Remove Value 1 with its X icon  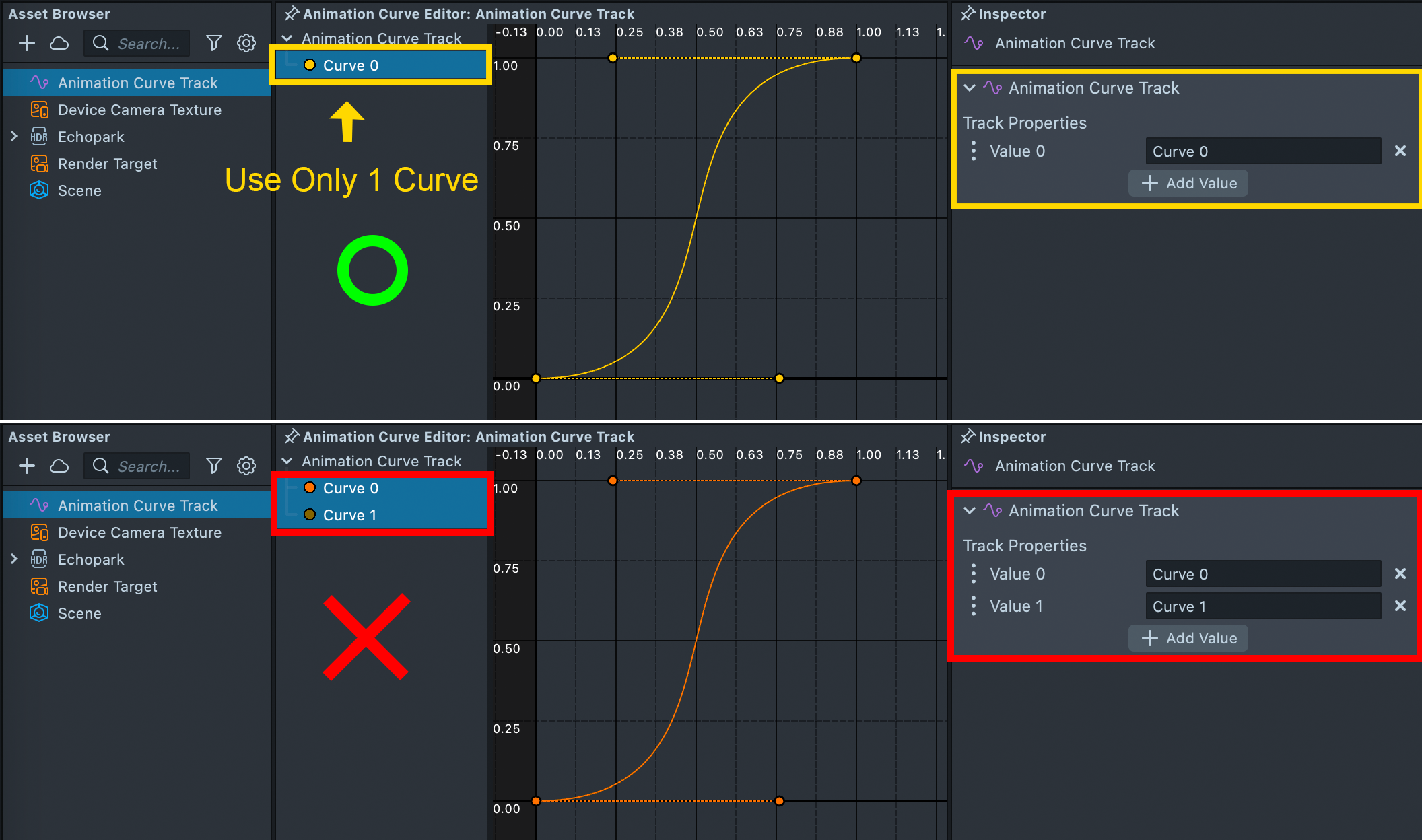[1400, 606]
